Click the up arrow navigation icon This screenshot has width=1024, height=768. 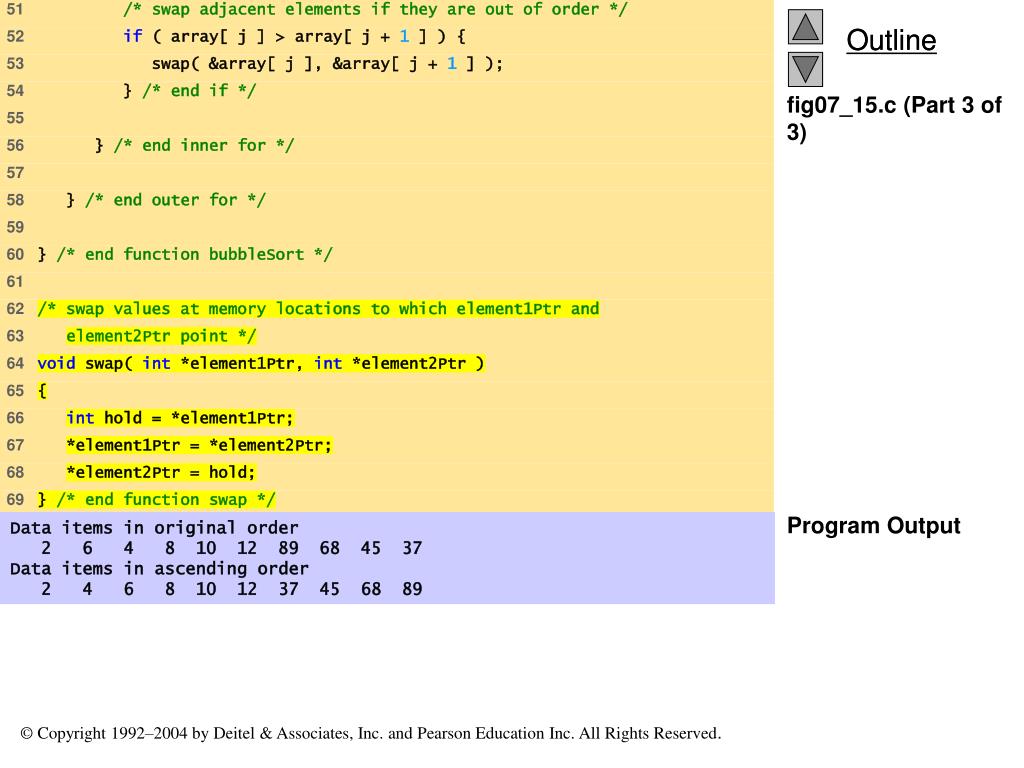click(805, 27)
